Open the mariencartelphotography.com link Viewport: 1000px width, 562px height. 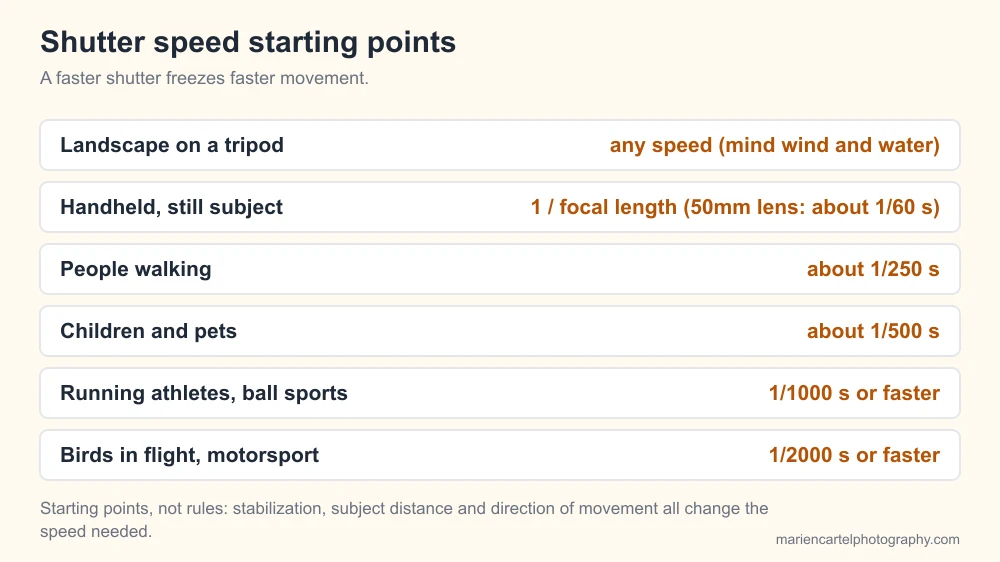coord(867,540)
